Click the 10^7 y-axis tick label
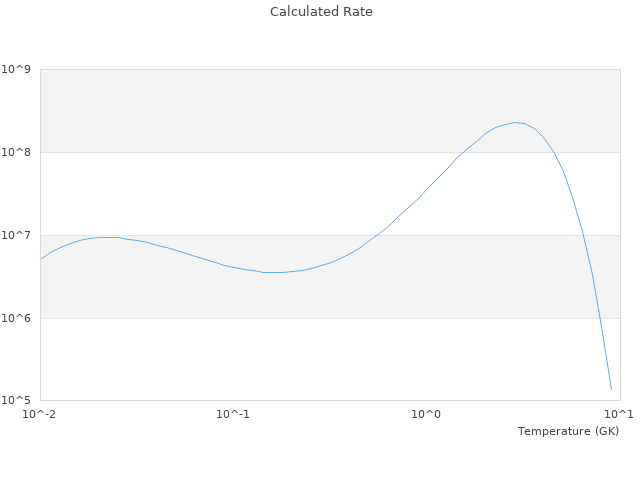640x480 pixels. click(16, 235)
